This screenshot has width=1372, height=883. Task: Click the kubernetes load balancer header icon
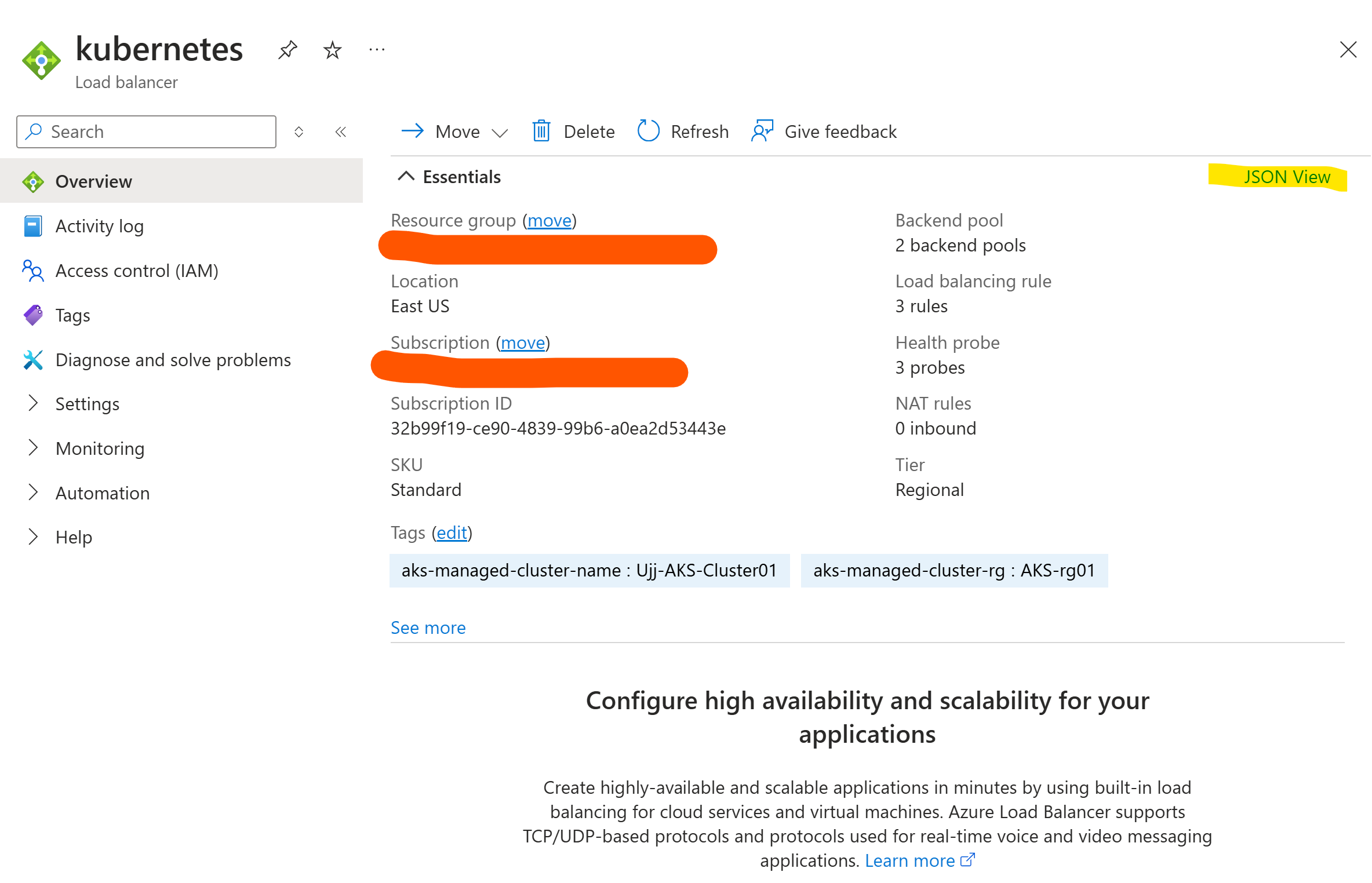41,60
